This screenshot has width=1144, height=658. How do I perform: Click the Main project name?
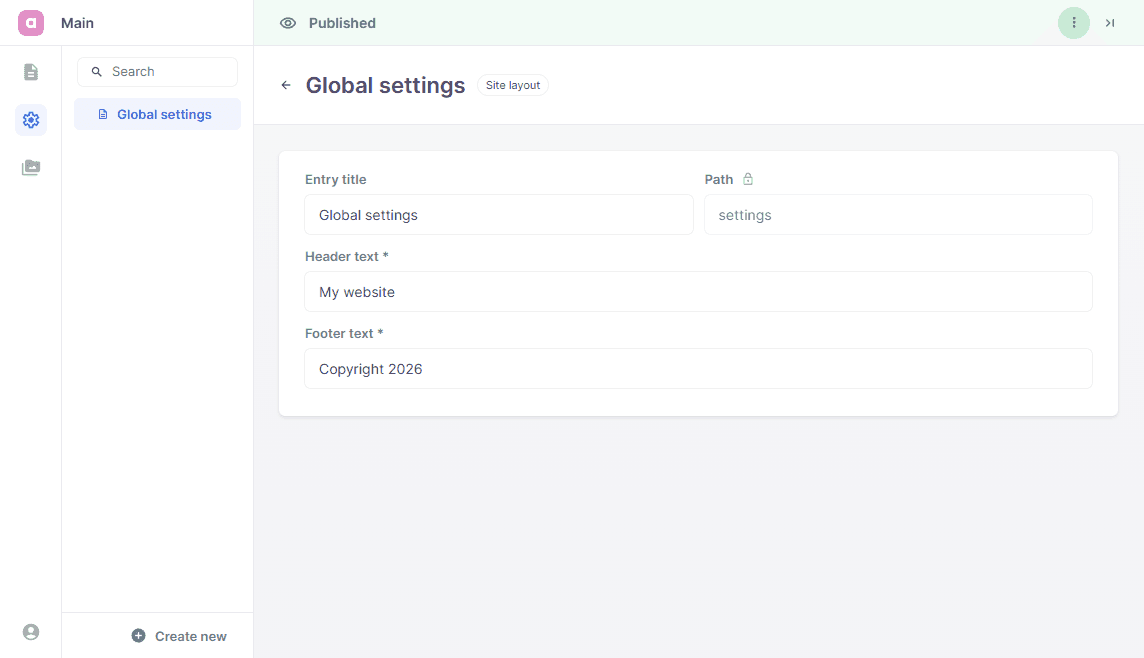click(x=77, y=23)
